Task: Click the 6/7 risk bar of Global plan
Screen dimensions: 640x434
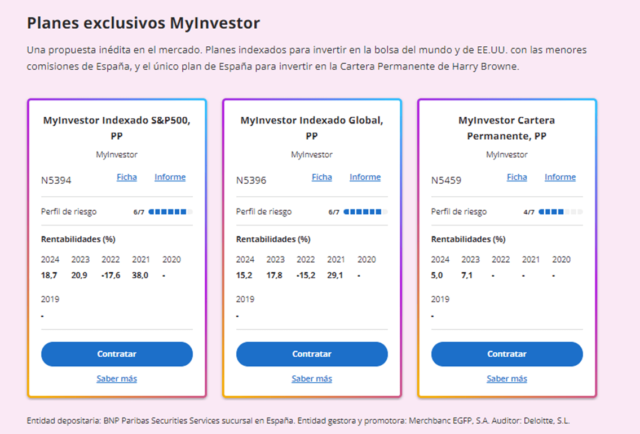Action: (x=365, y=212)
